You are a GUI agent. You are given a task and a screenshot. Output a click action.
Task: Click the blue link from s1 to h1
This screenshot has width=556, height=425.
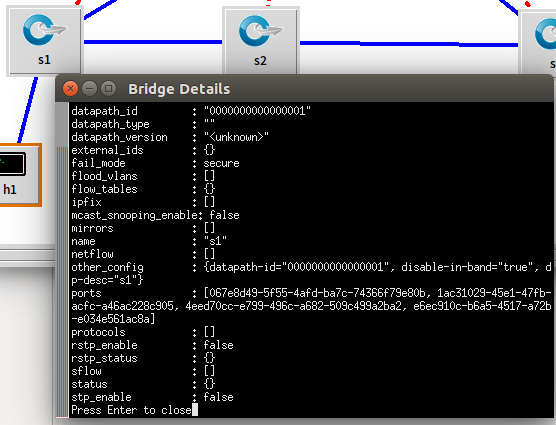(x=28, y=110)
